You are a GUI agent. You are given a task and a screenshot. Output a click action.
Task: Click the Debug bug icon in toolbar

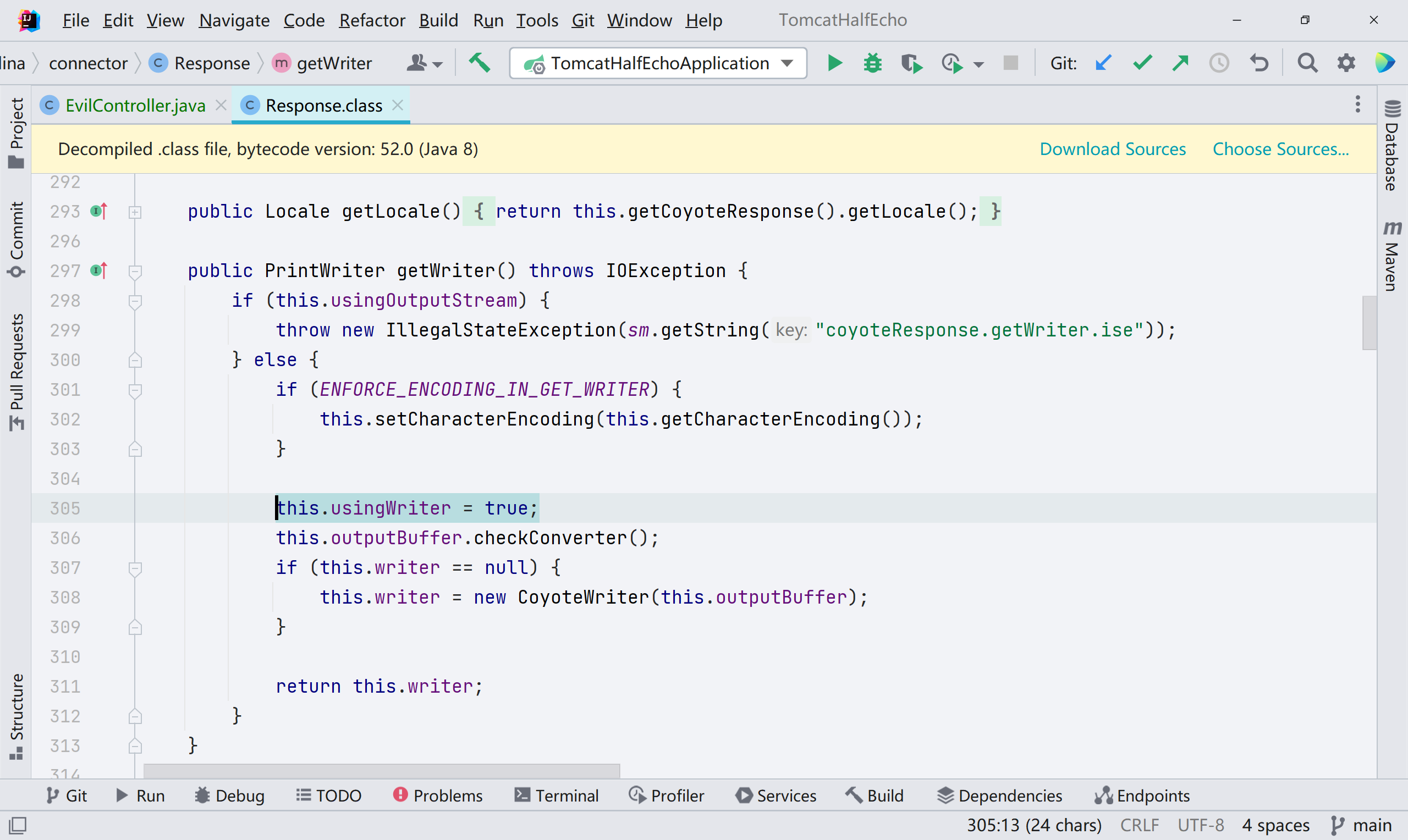pos(872,63)
